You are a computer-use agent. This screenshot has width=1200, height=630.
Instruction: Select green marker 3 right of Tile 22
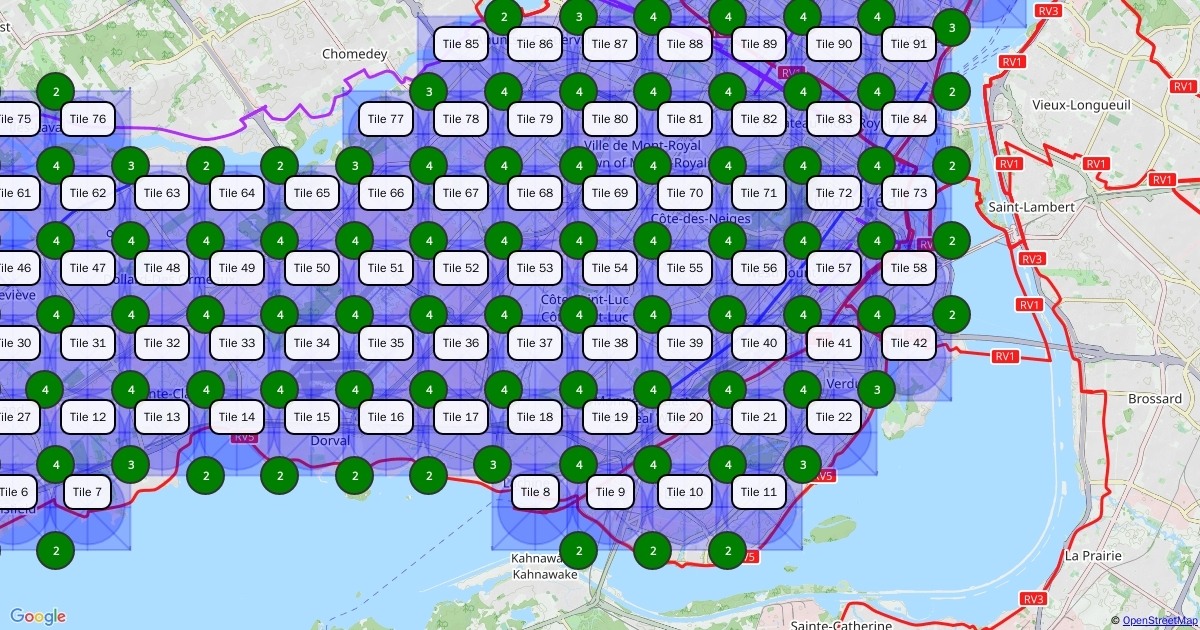877,389
